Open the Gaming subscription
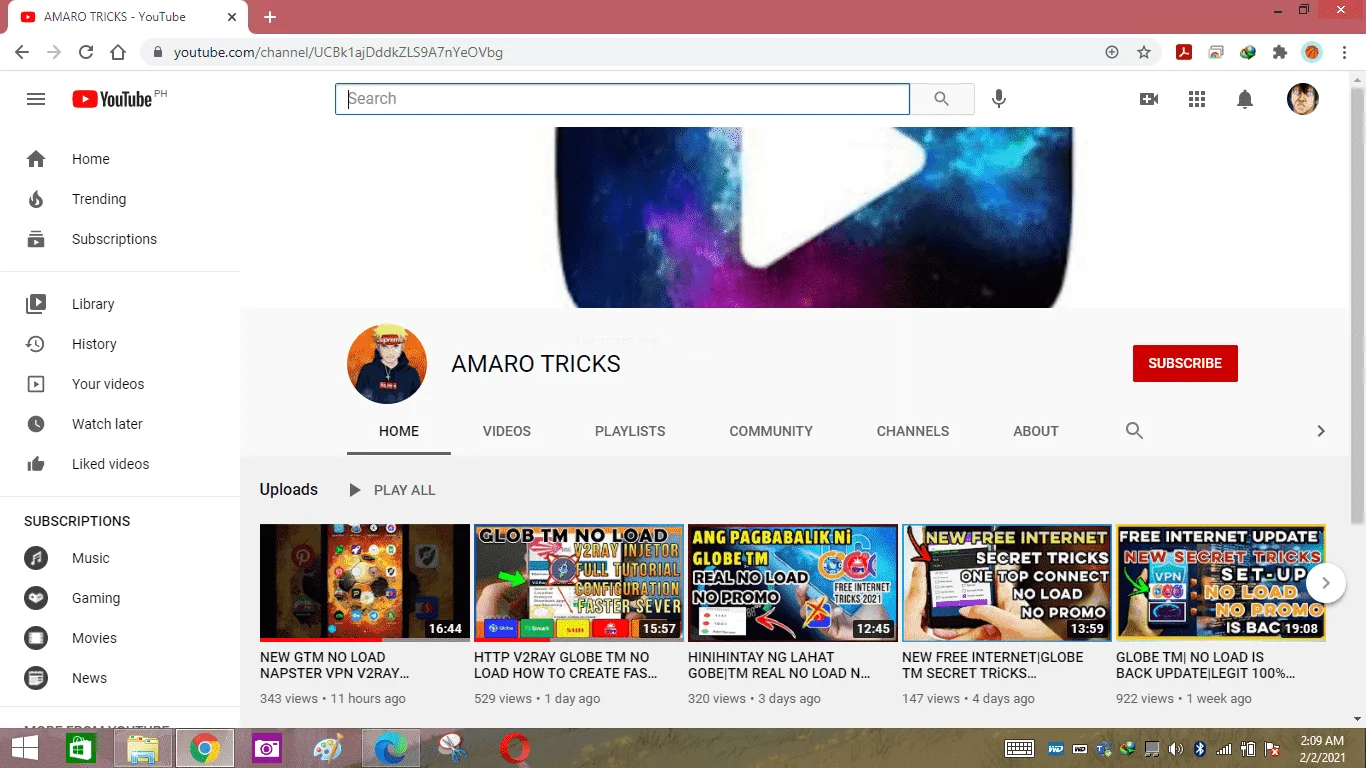 (x=120, y=598)
